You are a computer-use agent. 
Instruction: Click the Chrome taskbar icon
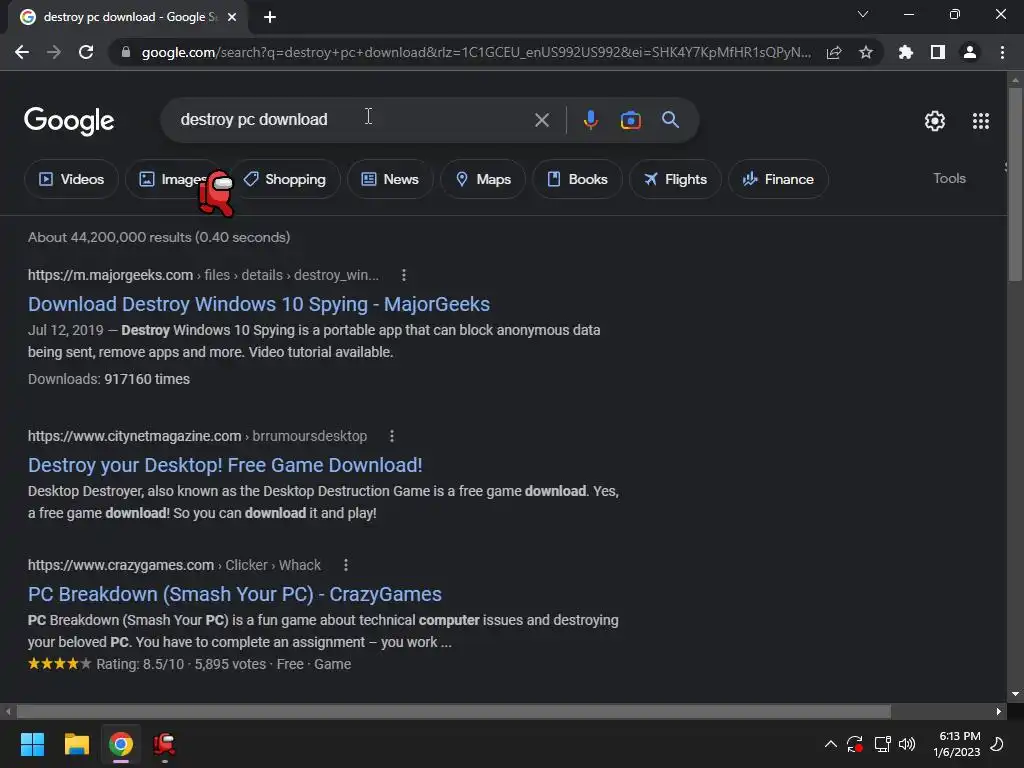coord(121,744)
